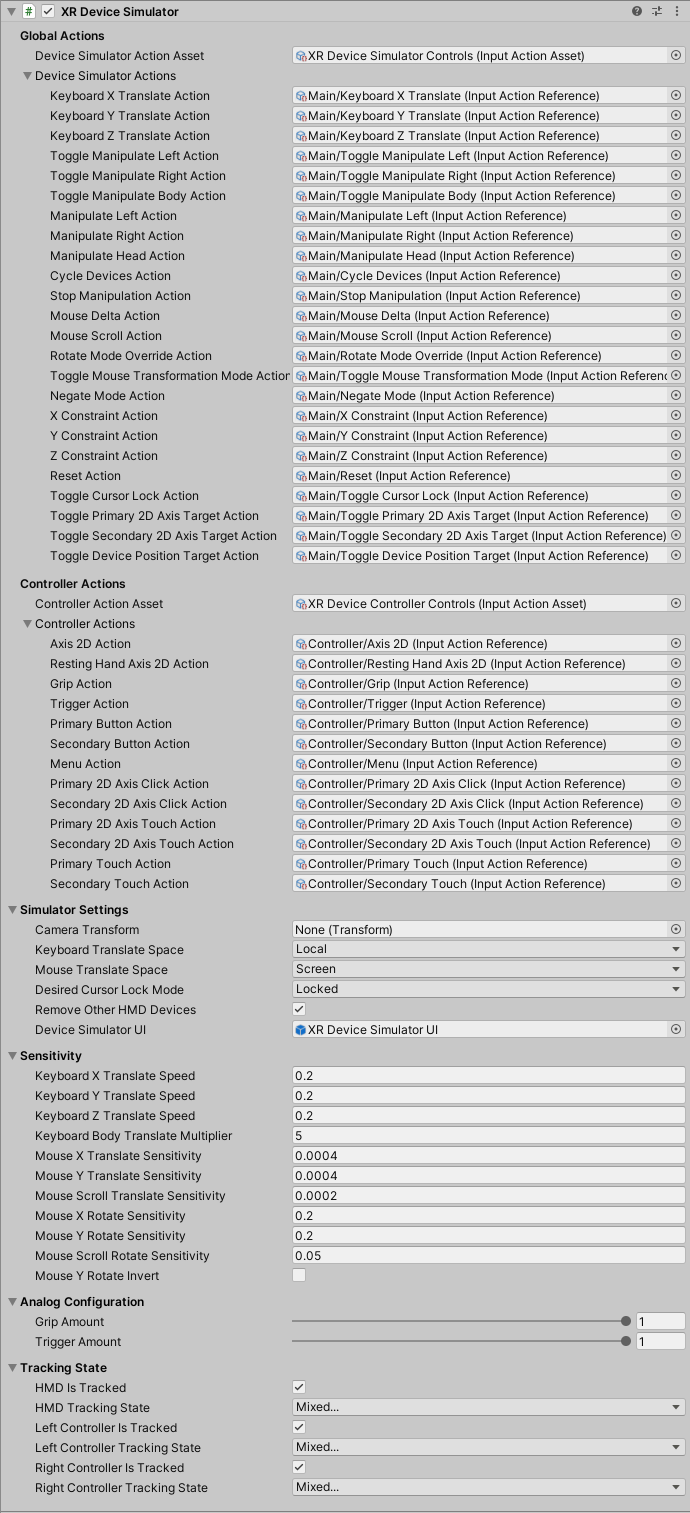Collapse the Sensitivity section
This screenshot has width=690, height=1513.
click(12, 1056)
